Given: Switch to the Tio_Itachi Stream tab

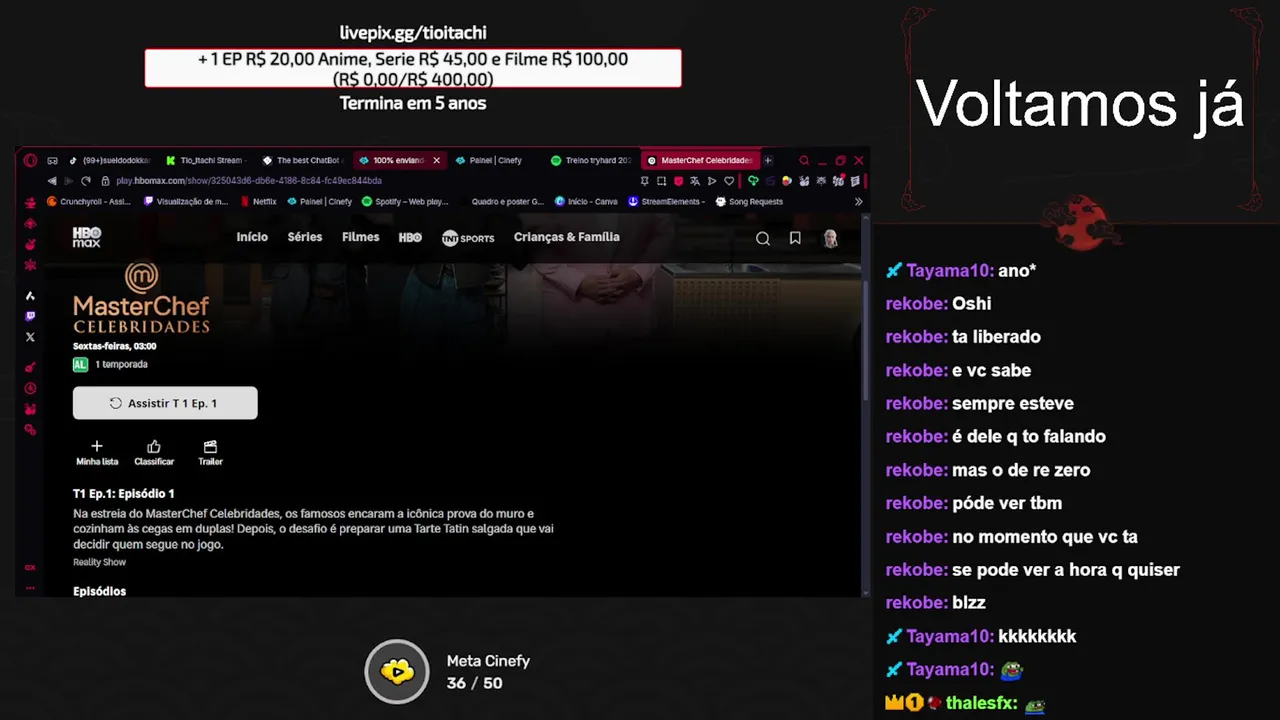Looking at the screenshot, I should click(204, 160).
